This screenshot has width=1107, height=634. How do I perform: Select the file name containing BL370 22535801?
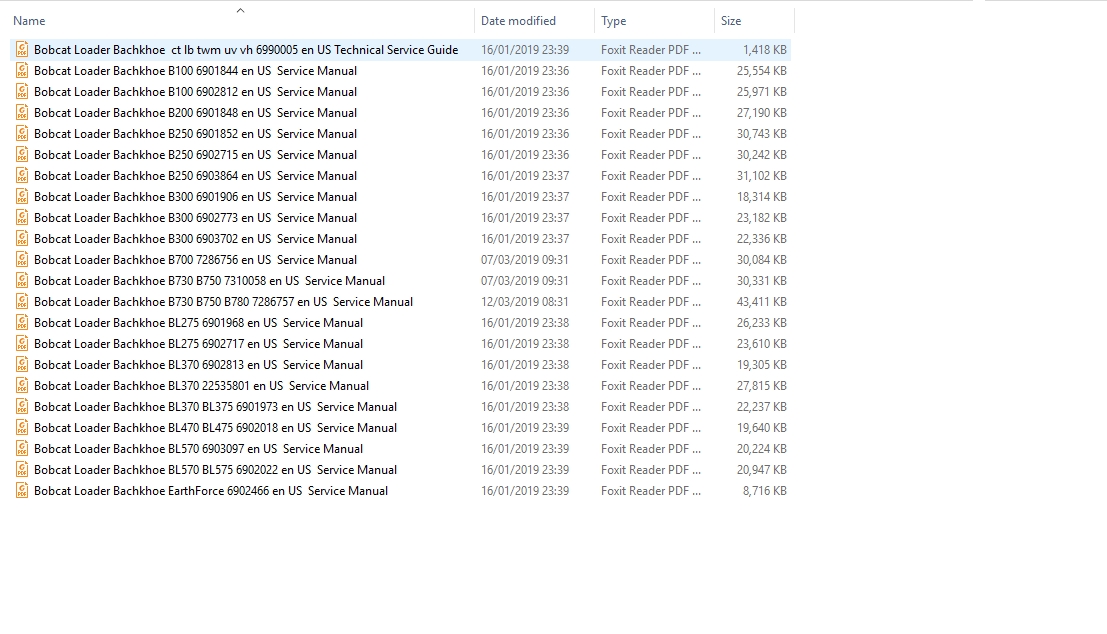click(201, 385)
